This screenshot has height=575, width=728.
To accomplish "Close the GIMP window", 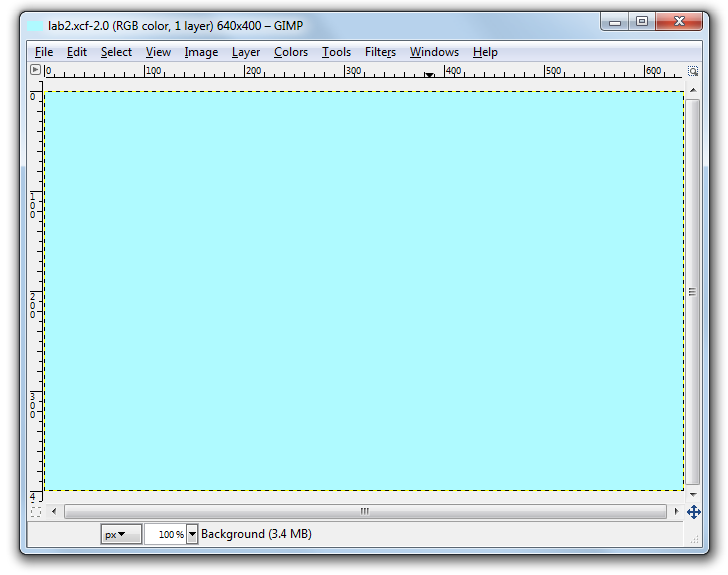I will pos(679,22).
